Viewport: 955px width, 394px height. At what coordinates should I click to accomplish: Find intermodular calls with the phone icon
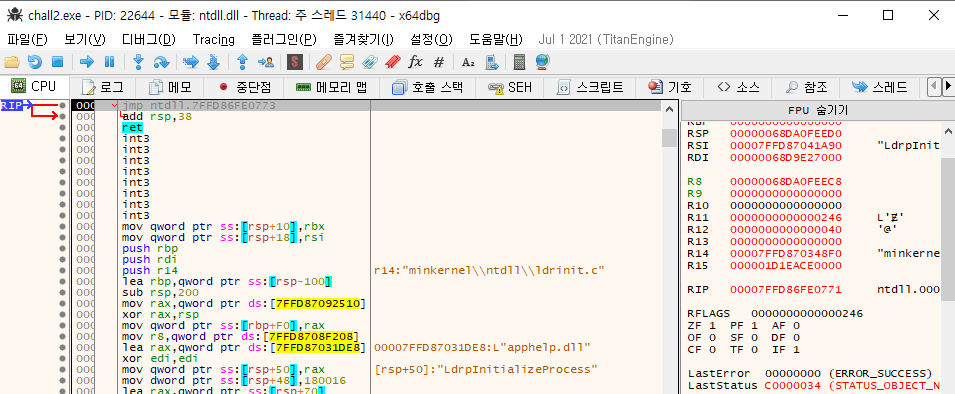[492, 62]
